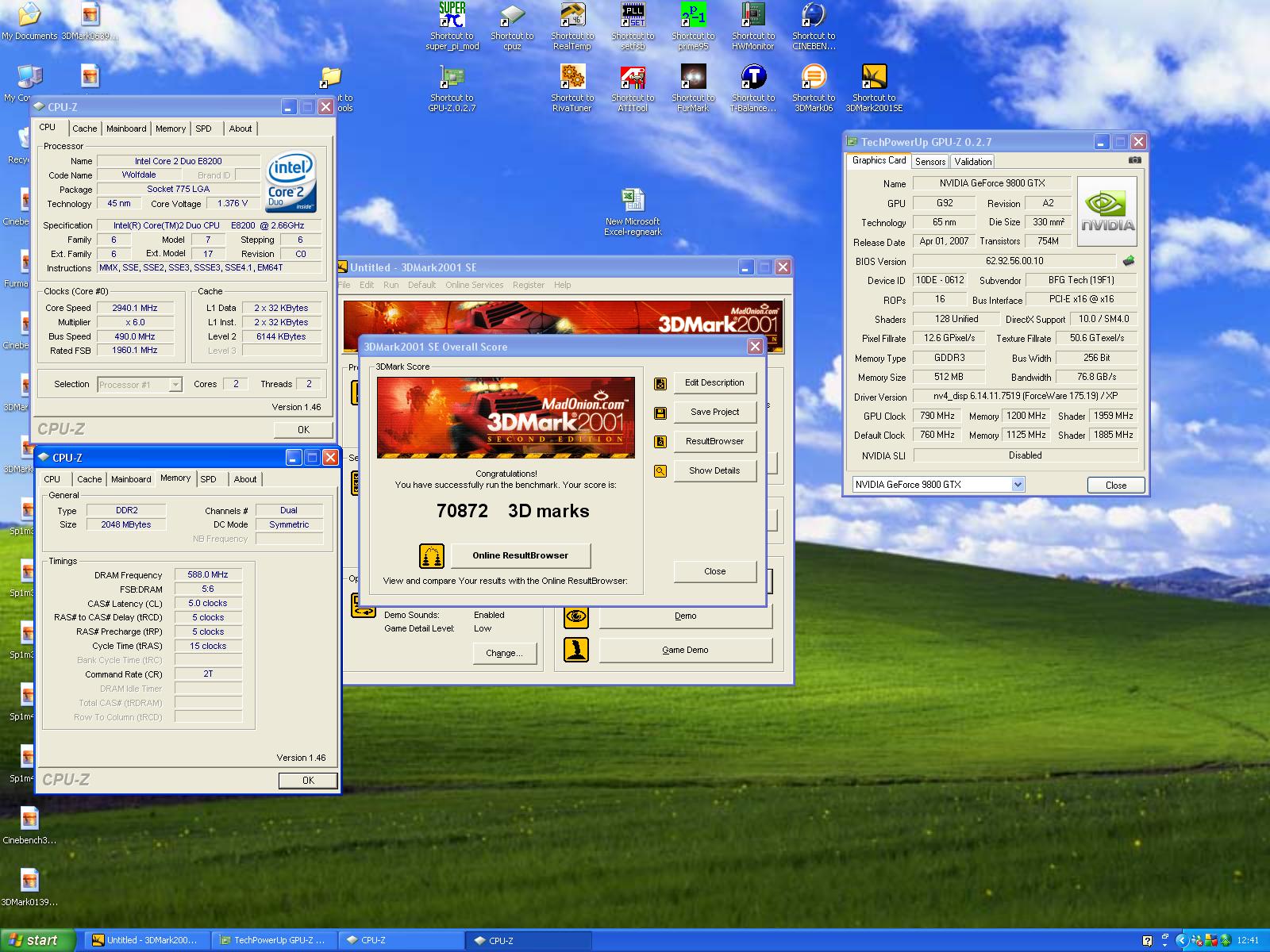Viewport: 1270px width, 952px height.
Task: Open the cpuz desktop shortcut
Action: 512,26
